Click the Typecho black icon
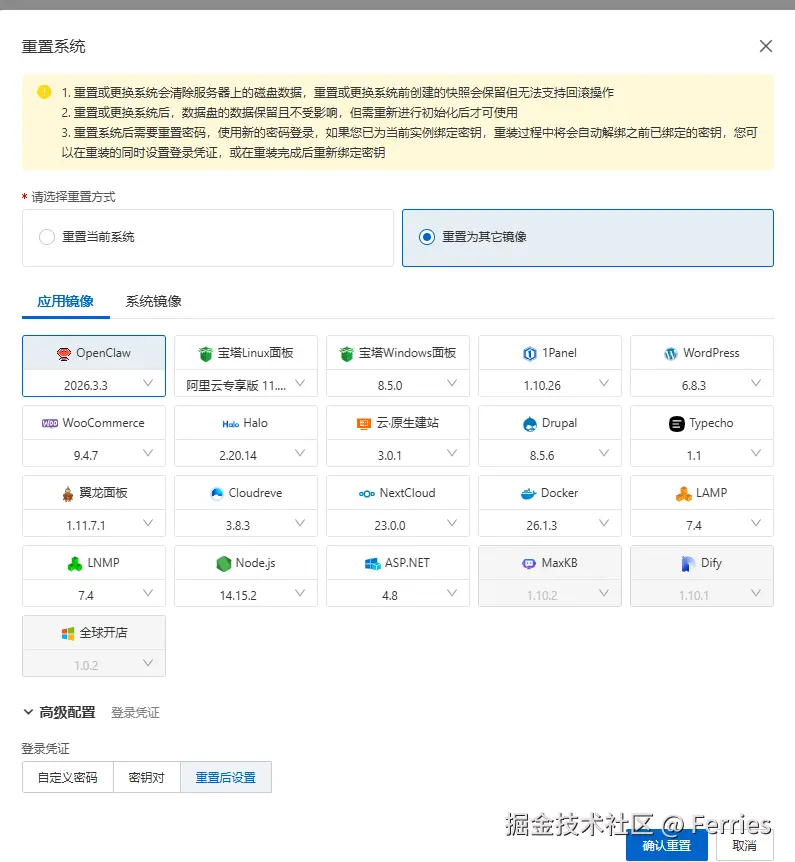795x862 pixels. 677,424
